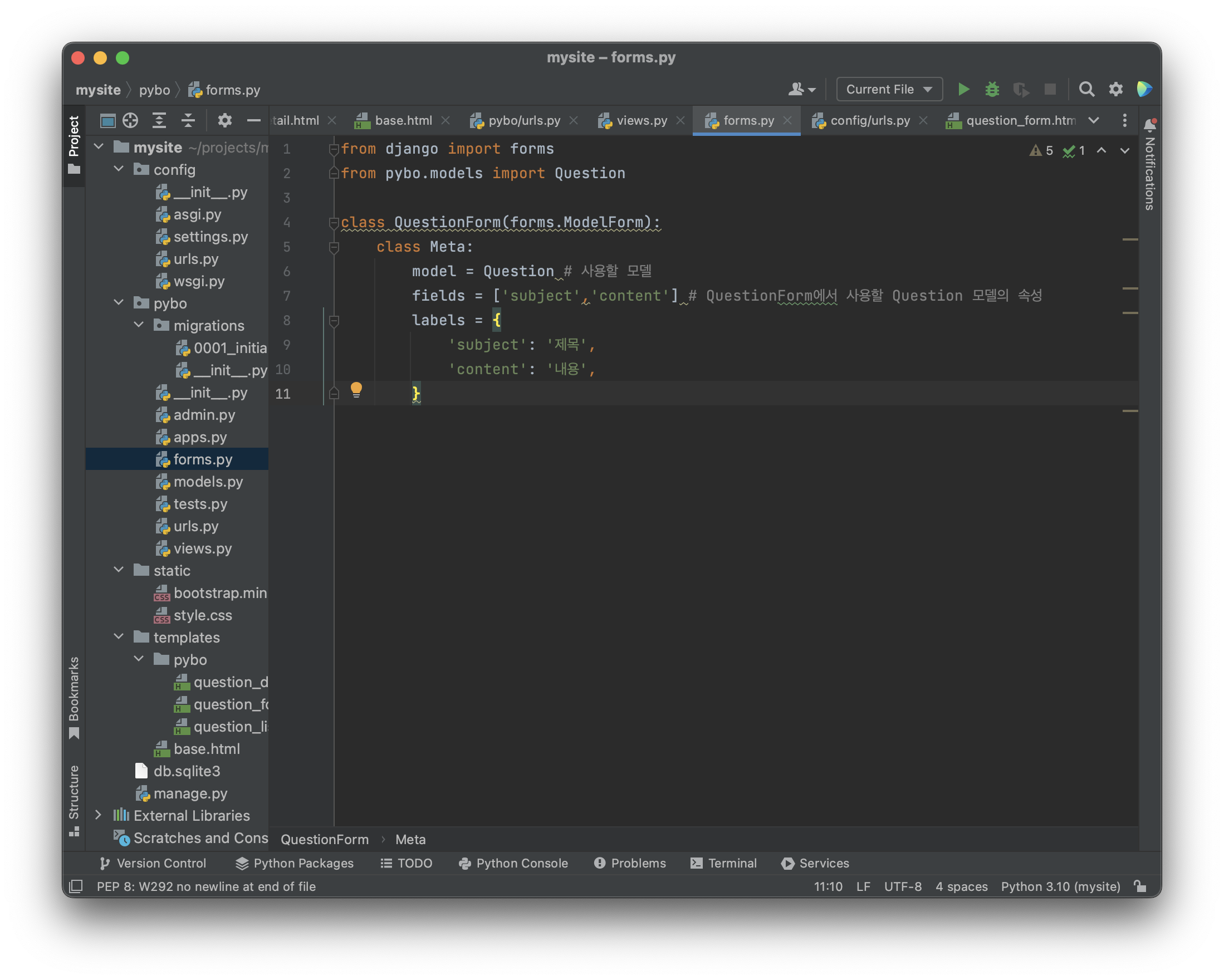Image resolution: width=1224 pixels, height=980 pixels.
Task: Click the yellow intention lightbulb icon
Action: (356, 390)
